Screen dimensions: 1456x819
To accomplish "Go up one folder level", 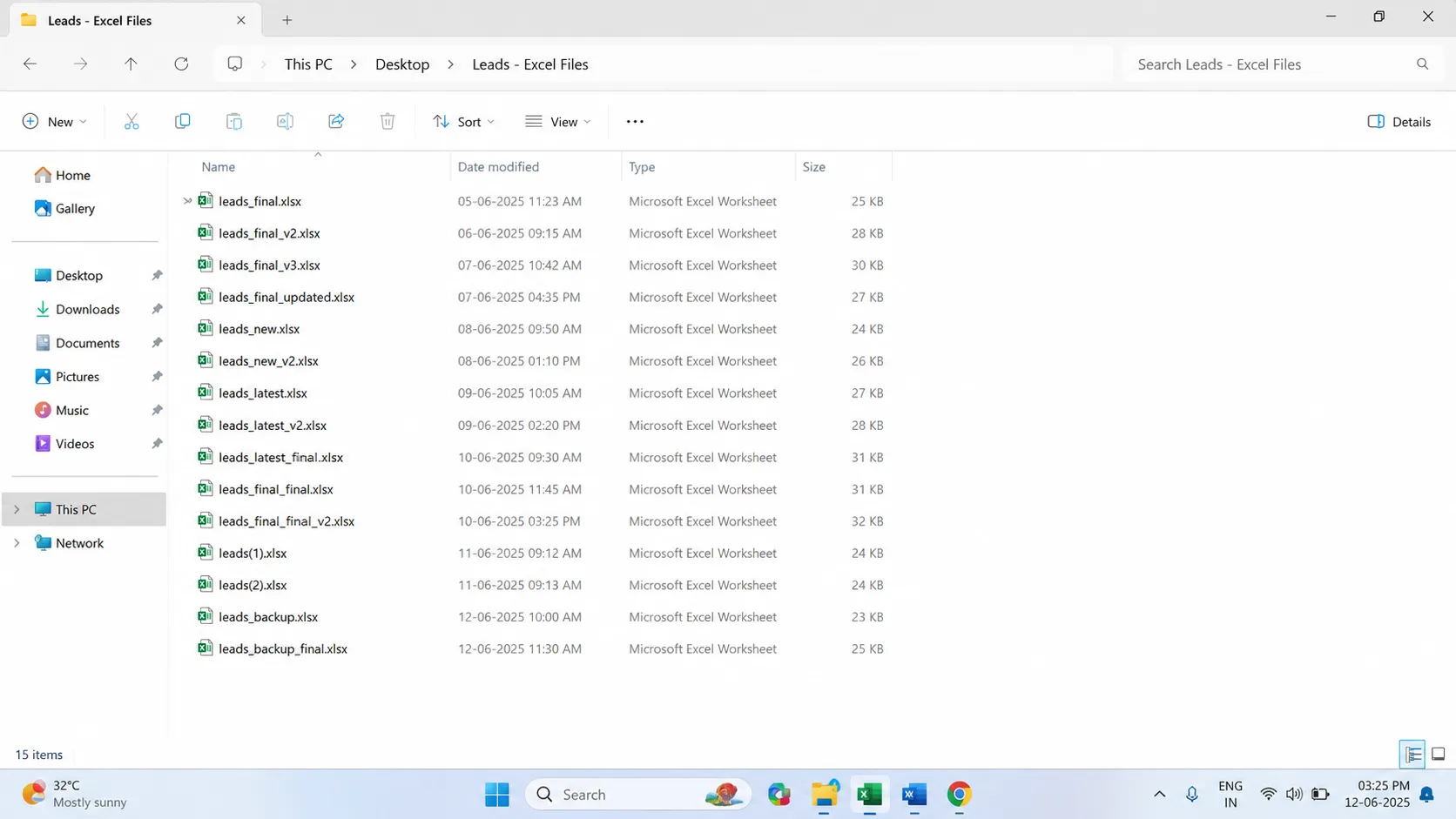I will click(131, 64).
